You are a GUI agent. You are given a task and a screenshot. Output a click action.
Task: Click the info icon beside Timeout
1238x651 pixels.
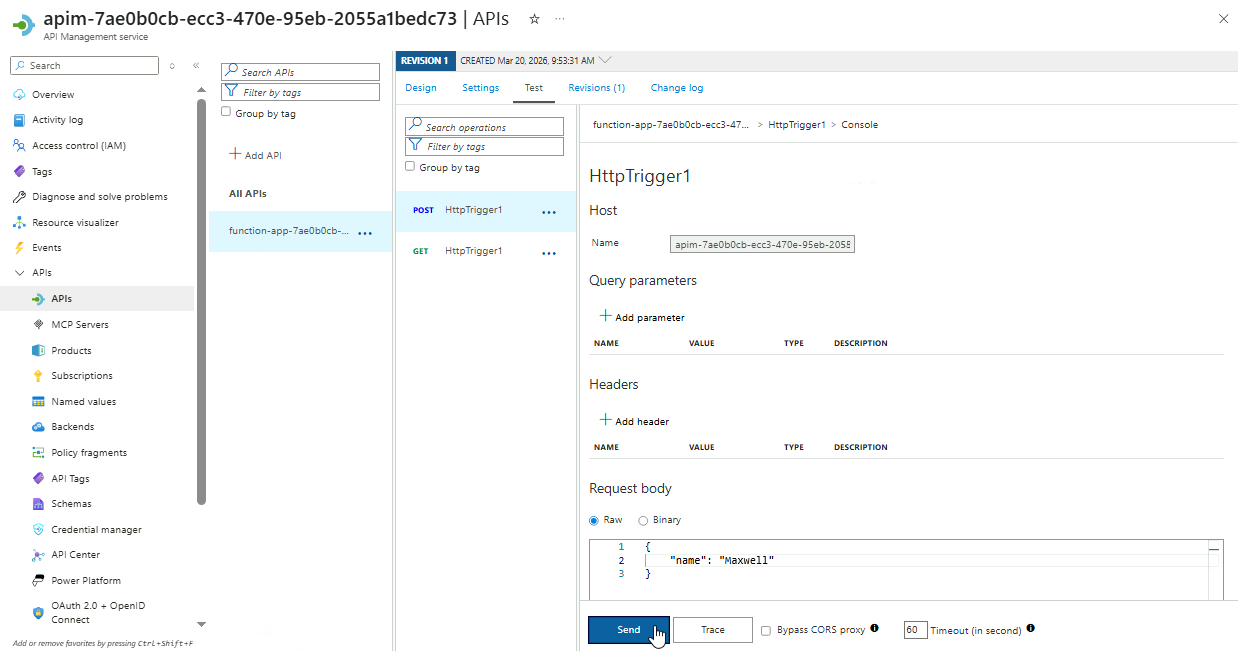(x=1030, y=629)
